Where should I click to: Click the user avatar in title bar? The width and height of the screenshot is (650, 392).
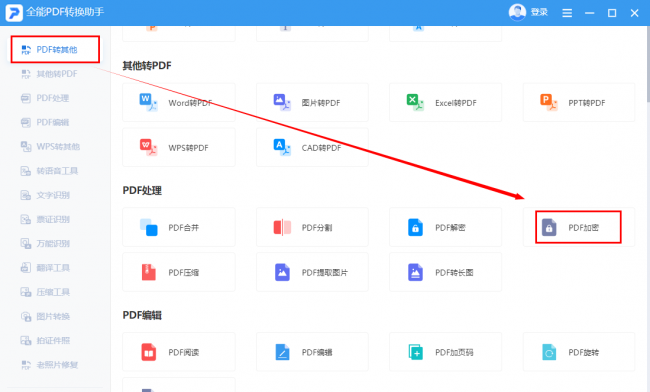point(517,12)
